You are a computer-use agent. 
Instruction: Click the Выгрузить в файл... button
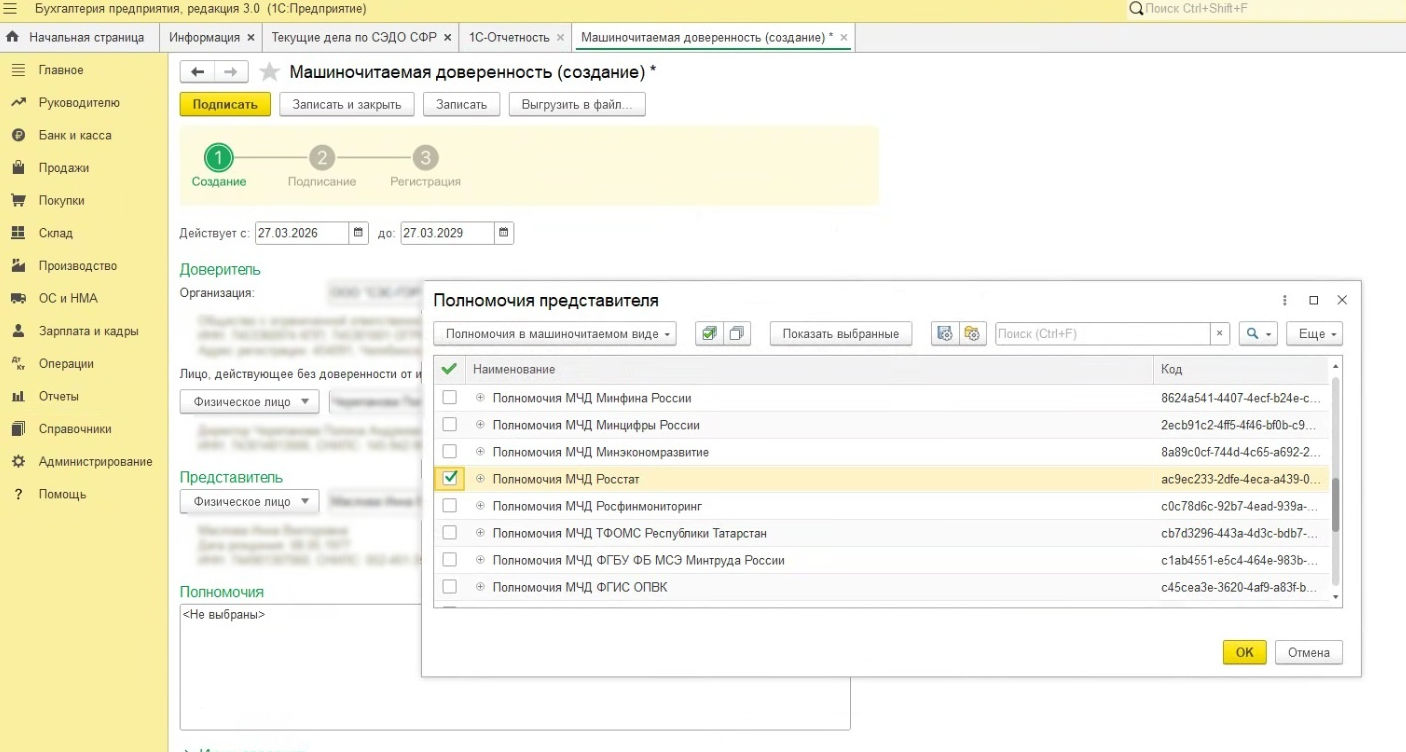(x=577, y=105)
